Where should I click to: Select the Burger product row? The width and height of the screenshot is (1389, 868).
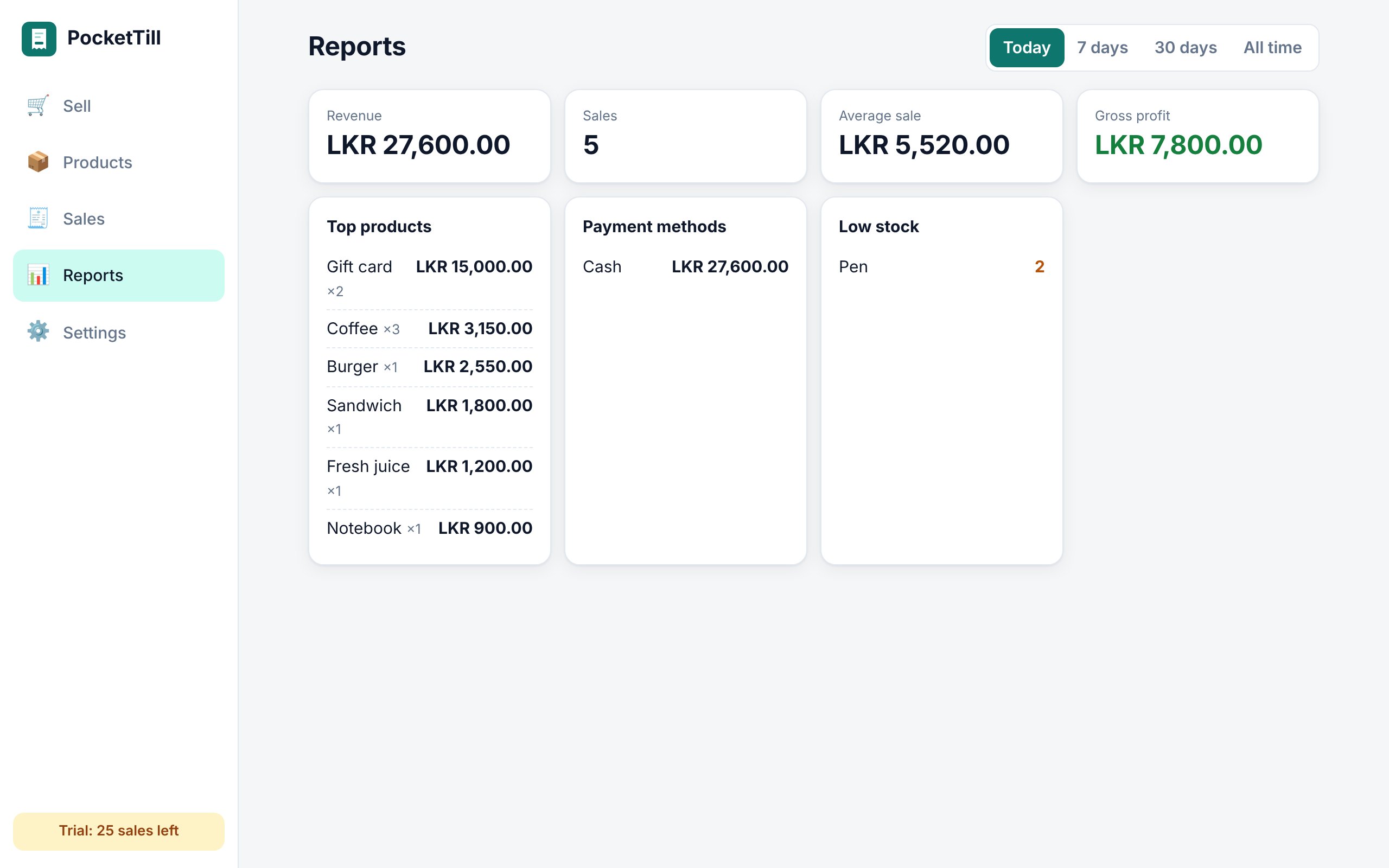click(429, 367)
